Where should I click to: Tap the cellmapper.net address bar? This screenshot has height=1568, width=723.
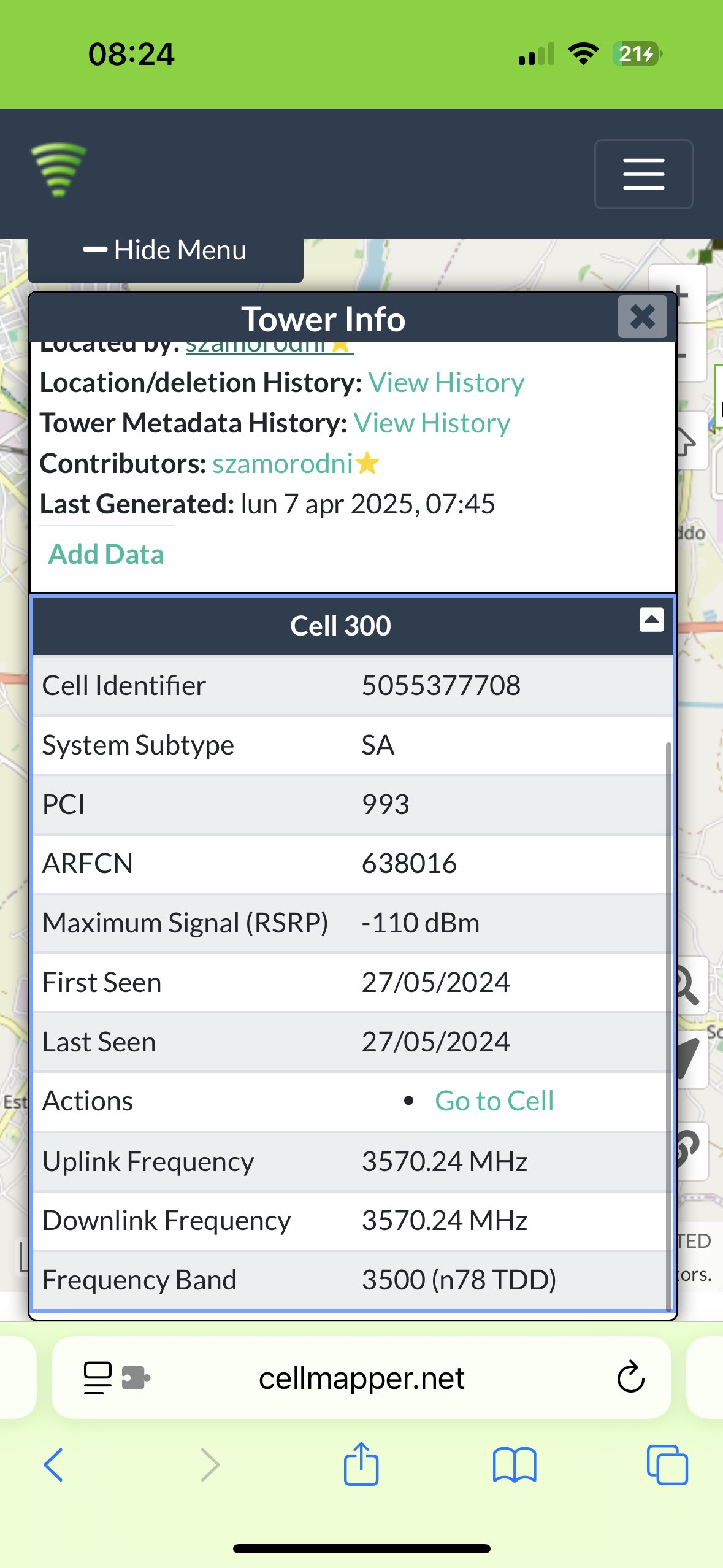click(361, 1378)
